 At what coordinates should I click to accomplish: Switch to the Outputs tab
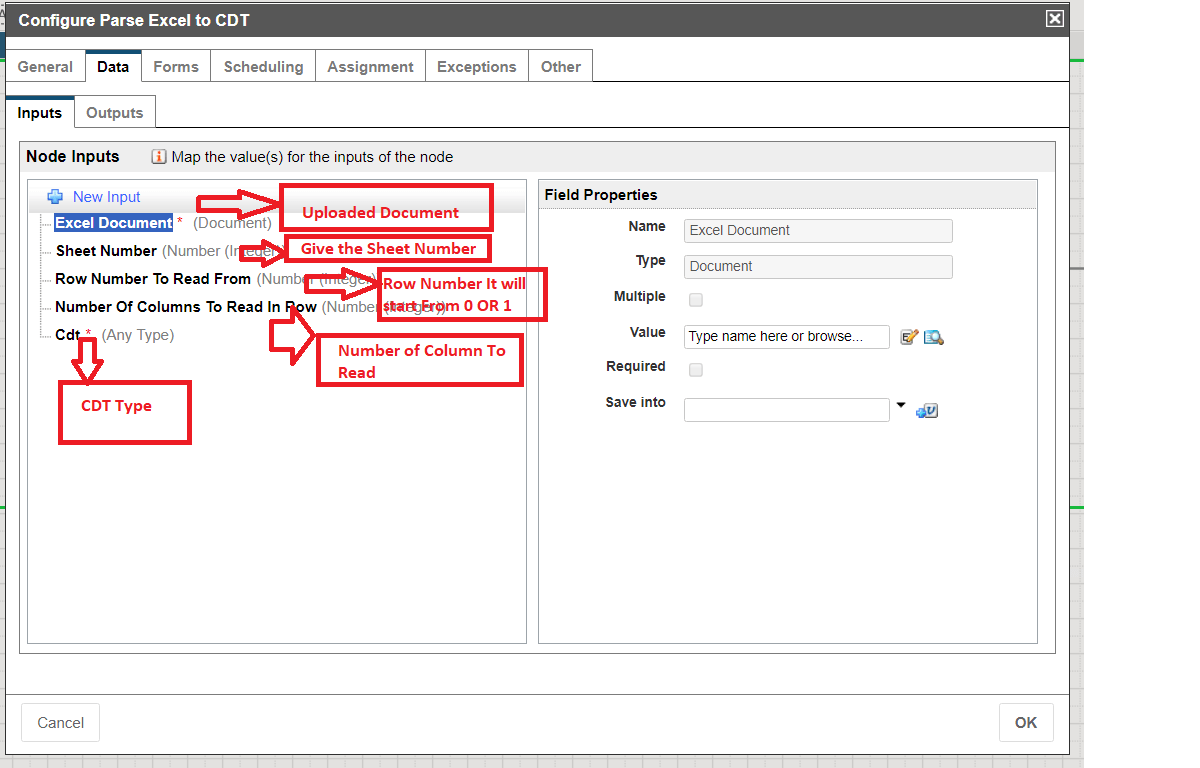[x=114, y=112]
